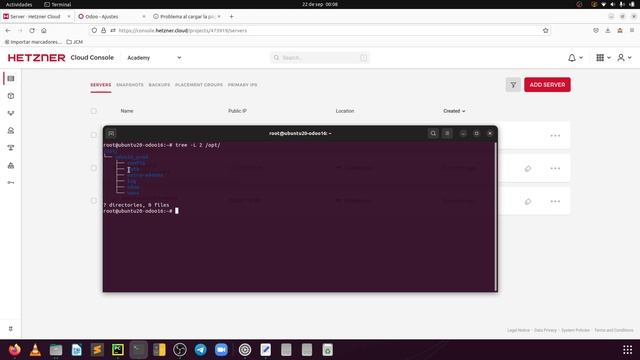Image resolution: width=640 pixels, height=360 pixels.
Task: Open the Firefox downloads icon
Action: tap(608, 31)
